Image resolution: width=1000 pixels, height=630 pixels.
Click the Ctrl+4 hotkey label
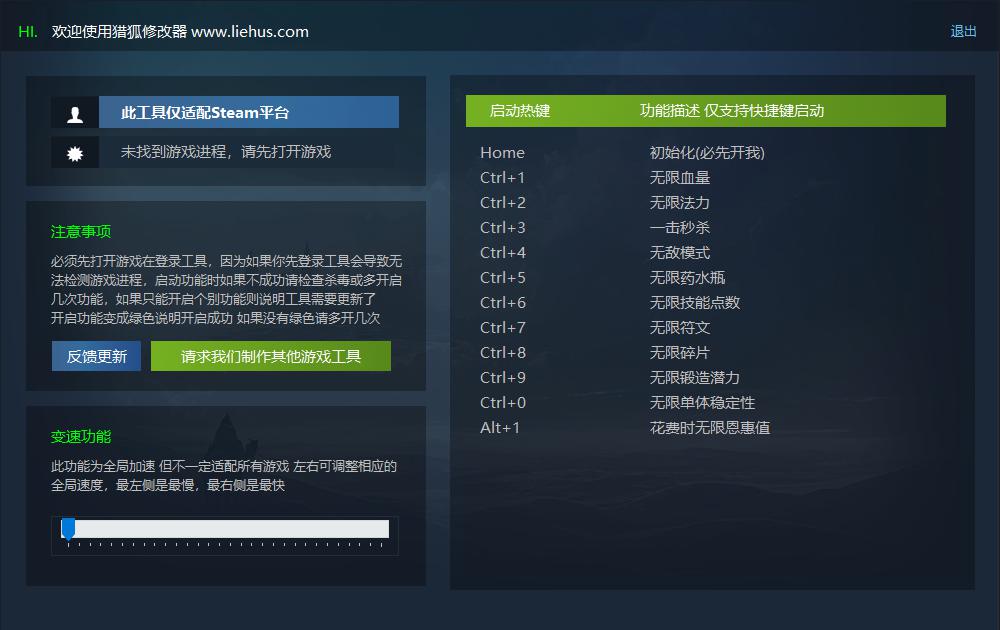coord(503,253)
